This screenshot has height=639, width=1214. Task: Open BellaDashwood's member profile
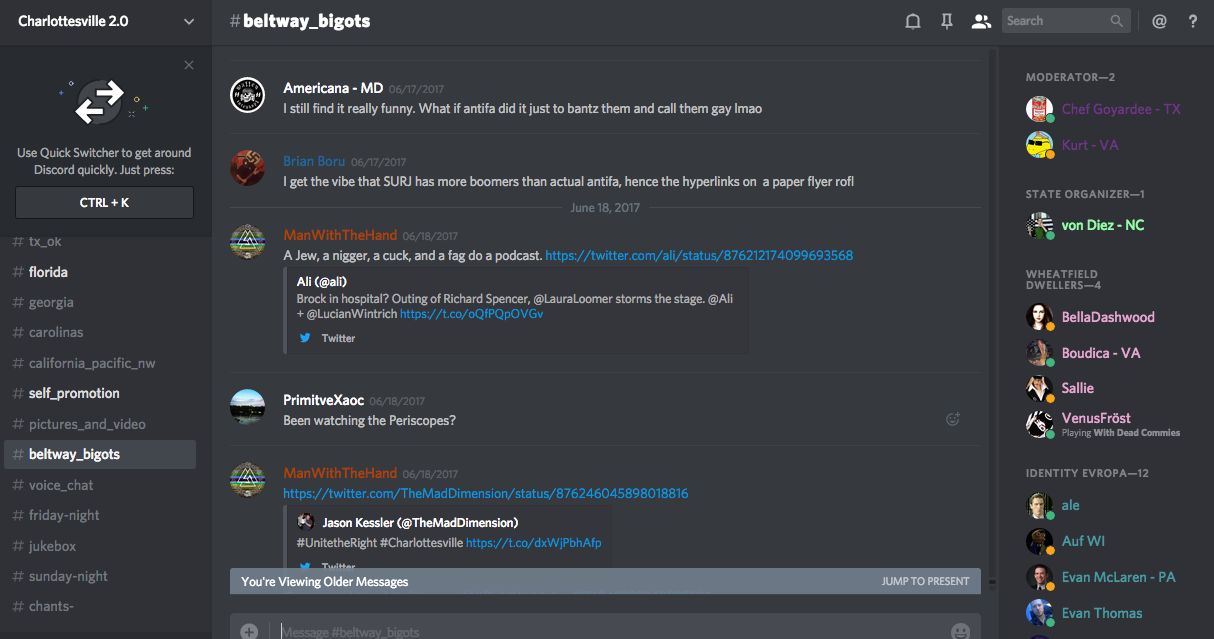coord(1107,317)
